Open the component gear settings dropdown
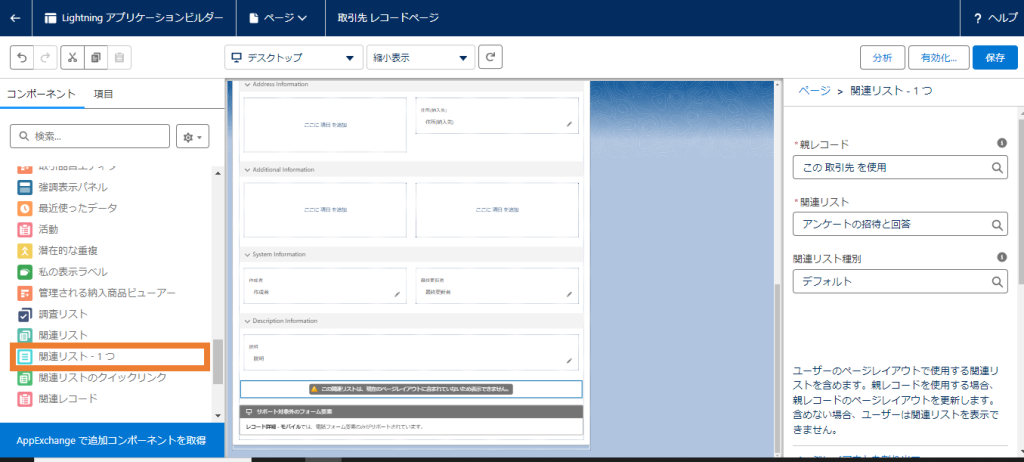Viewport: 1024px width, 462px height. pyautogui.click(x=192, y=137)
